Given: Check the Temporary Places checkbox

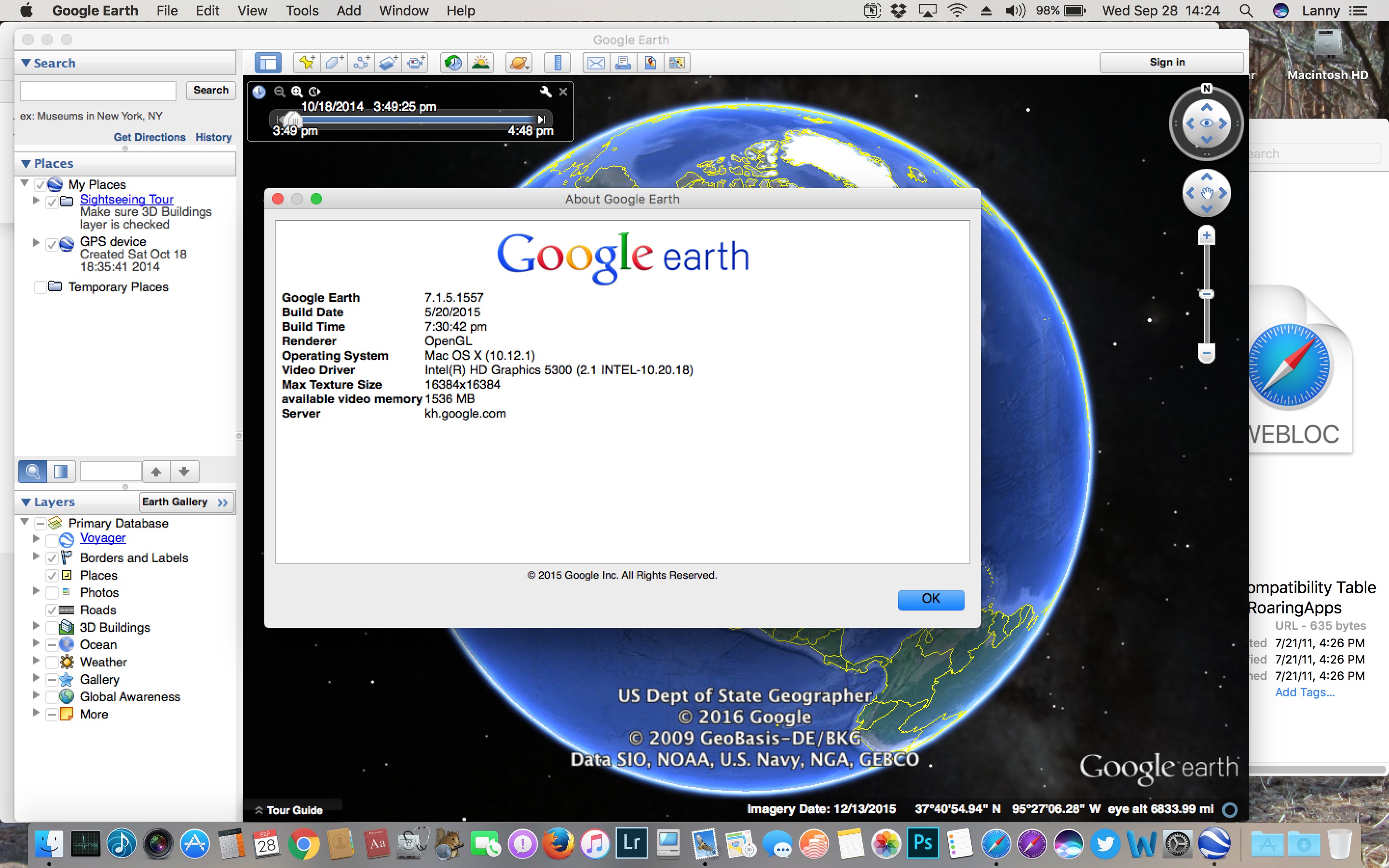Looking at the screenshot, I should coord(40,287).
